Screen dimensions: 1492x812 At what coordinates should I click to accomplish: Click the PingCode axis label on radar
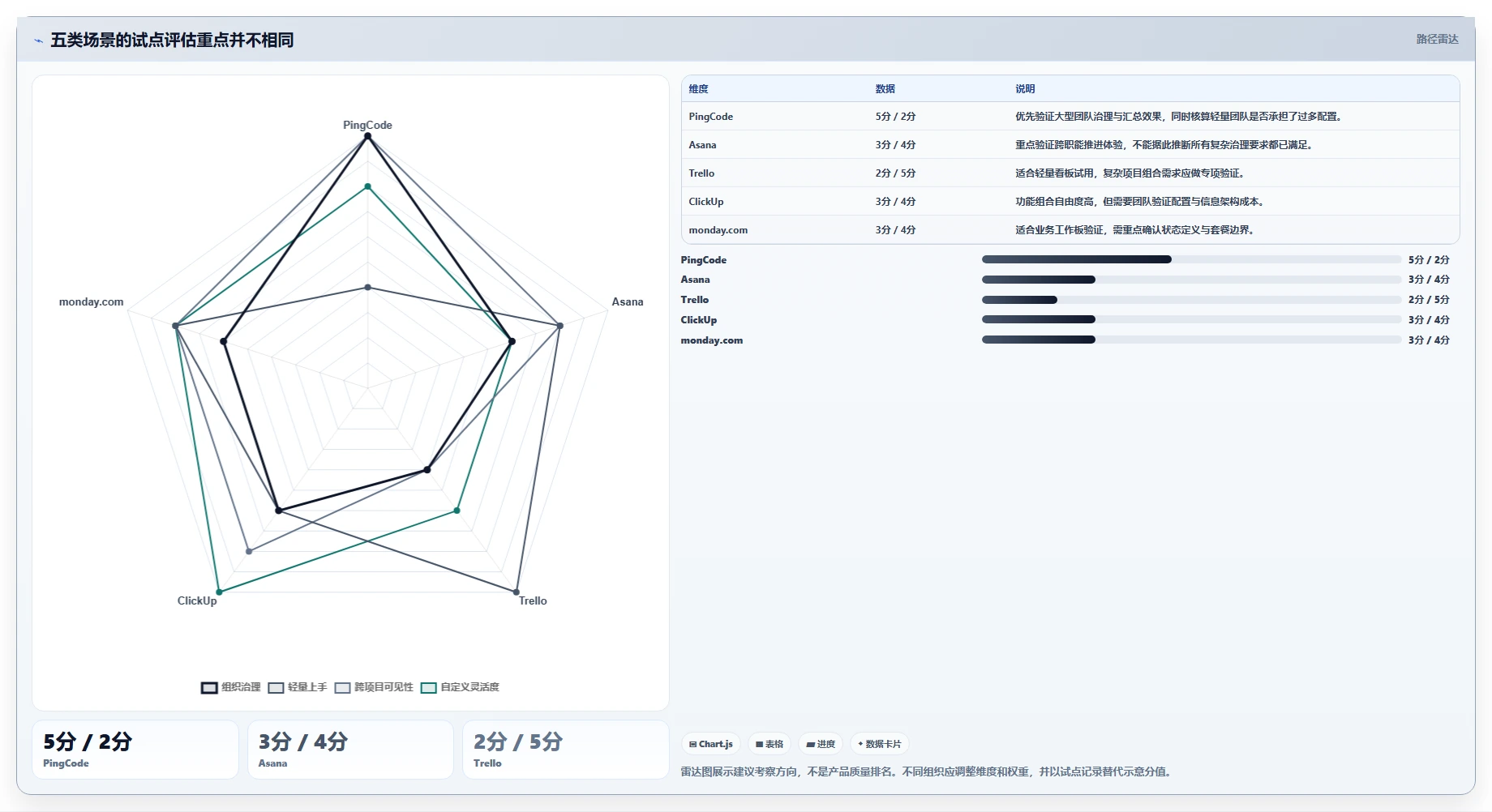(367, 125)
